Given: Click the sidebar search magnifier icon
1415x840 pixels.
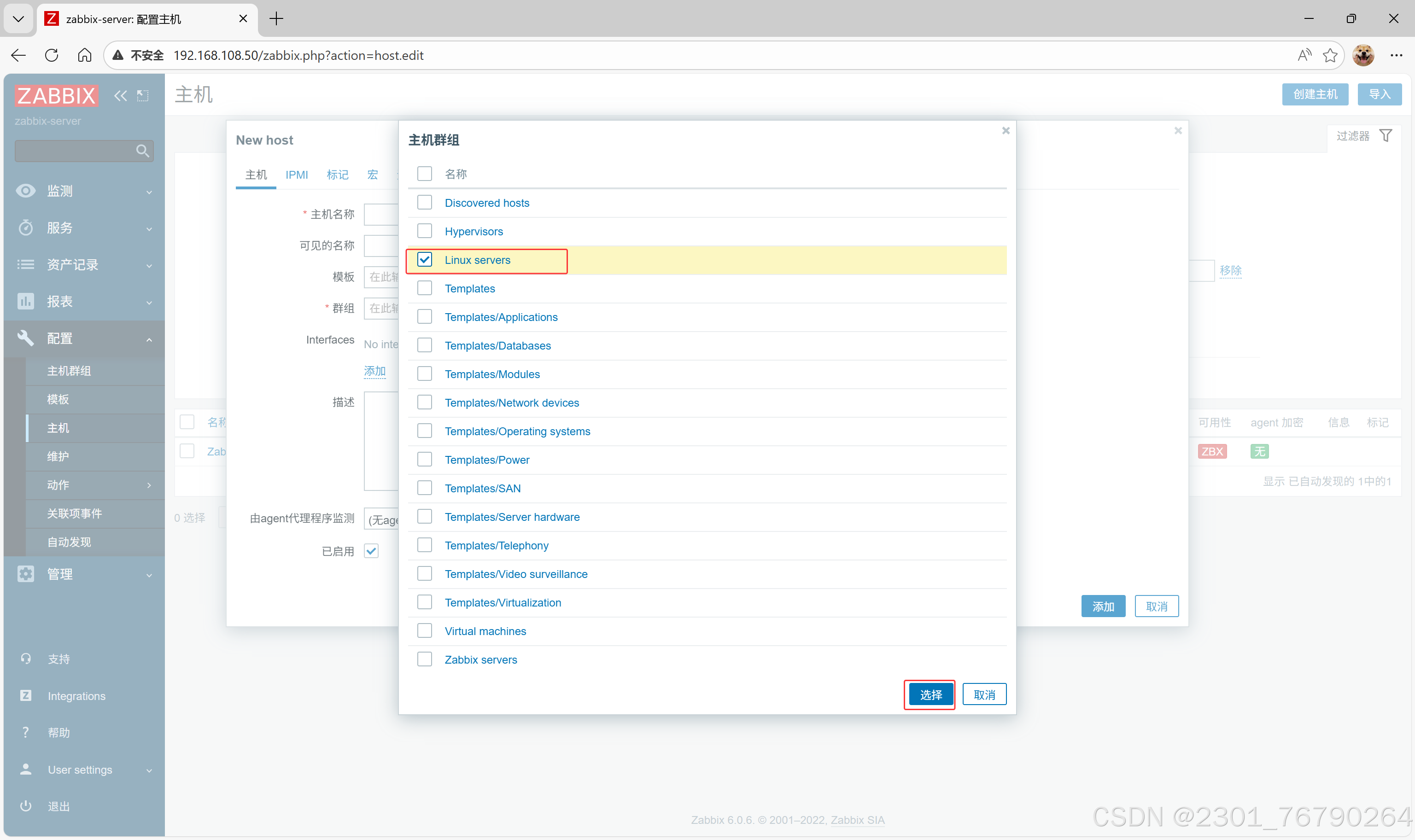Looking at the screenshot, I should [x=142, y=151].
